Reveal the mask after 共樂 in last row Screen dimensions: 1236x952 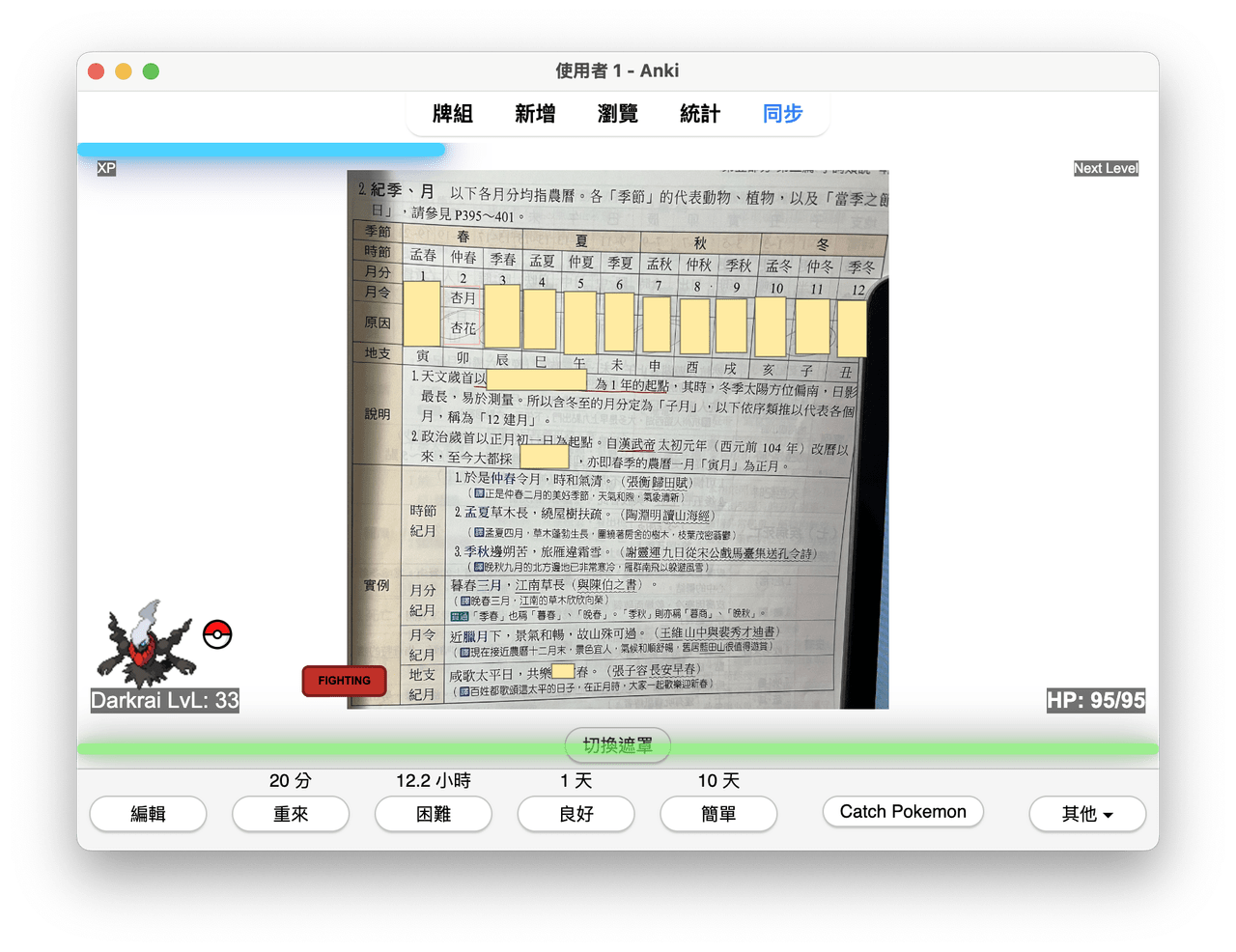tap(563, 670)
